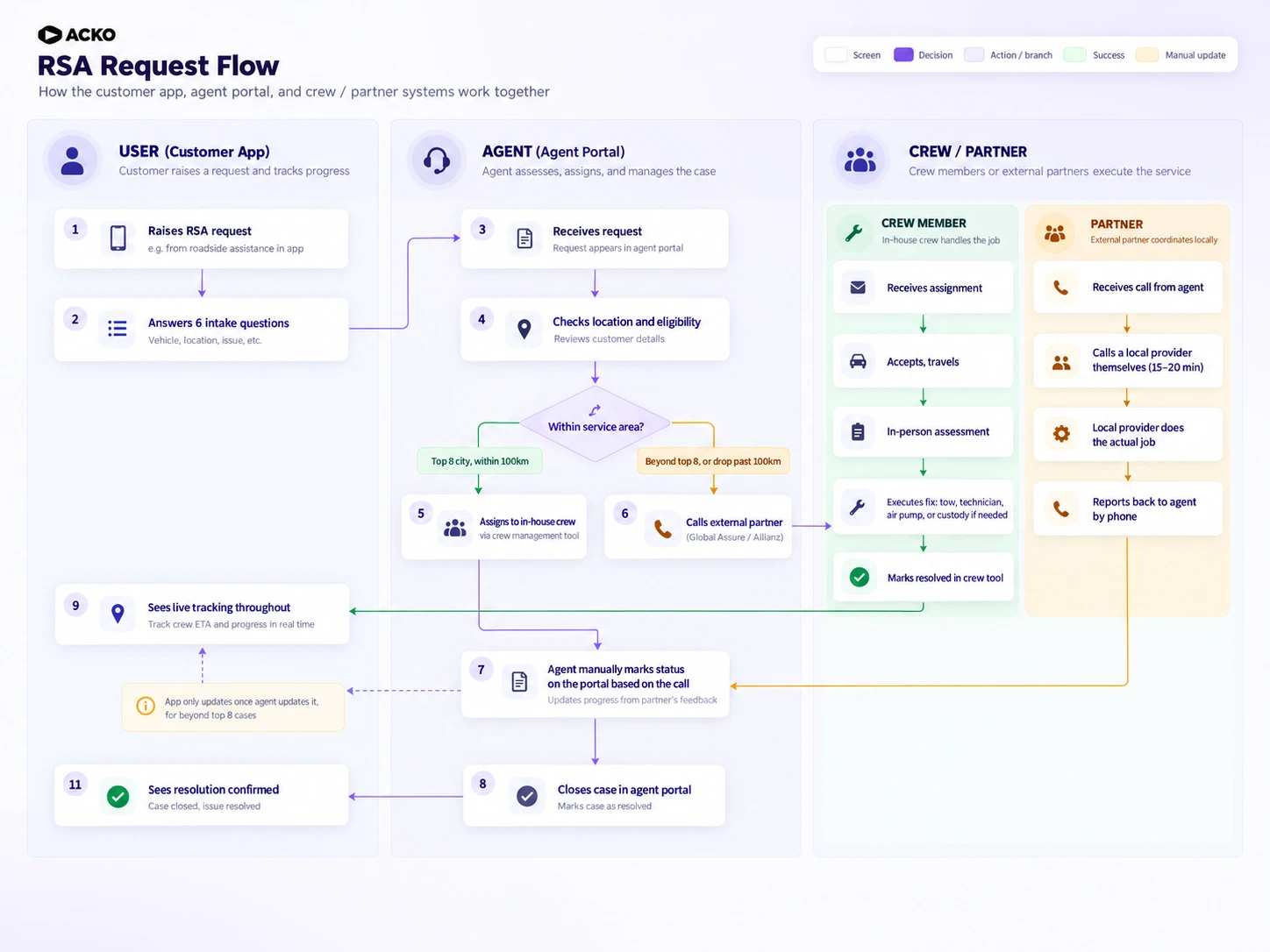Click the 'Answers 6 intake questions' text
The image size is (1270, 952).
[218, 323]
